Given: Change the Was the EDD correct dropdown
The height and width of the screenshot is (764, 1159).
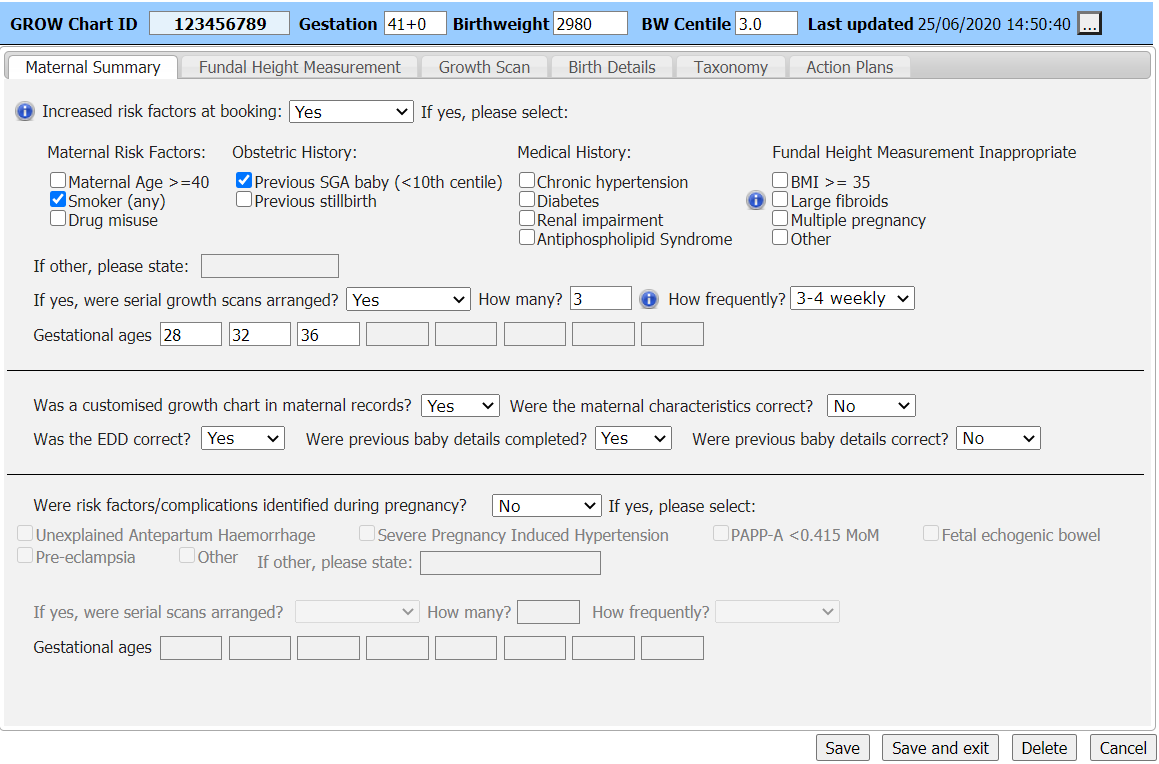Looking at the screenshot, I should coord(242,437).
